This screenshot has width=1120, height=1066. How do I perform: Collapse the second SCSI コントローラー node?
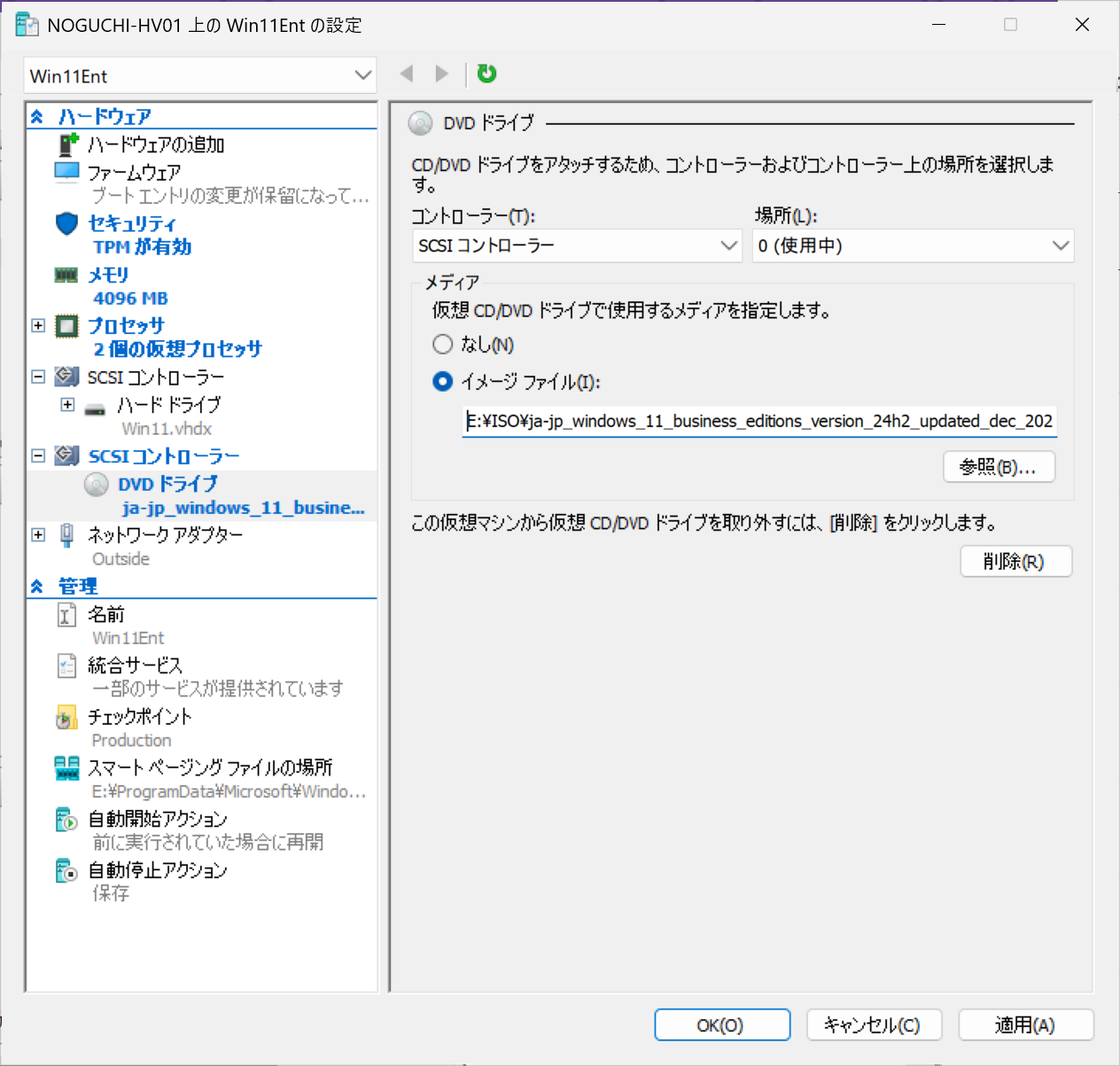[x=38, y=455]
